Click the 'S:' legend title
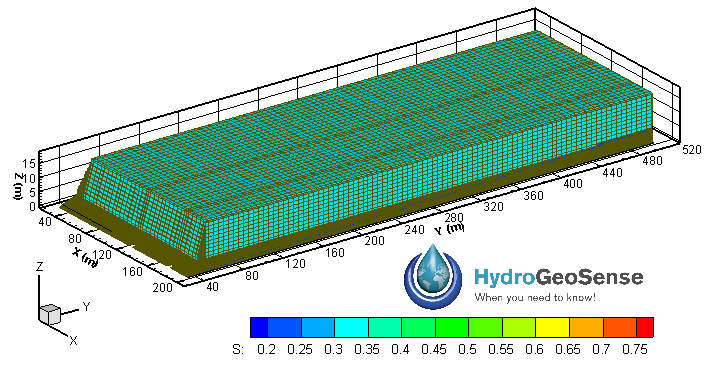The height and width of the screenshot is (378, 706). click(x=238, y=350)
